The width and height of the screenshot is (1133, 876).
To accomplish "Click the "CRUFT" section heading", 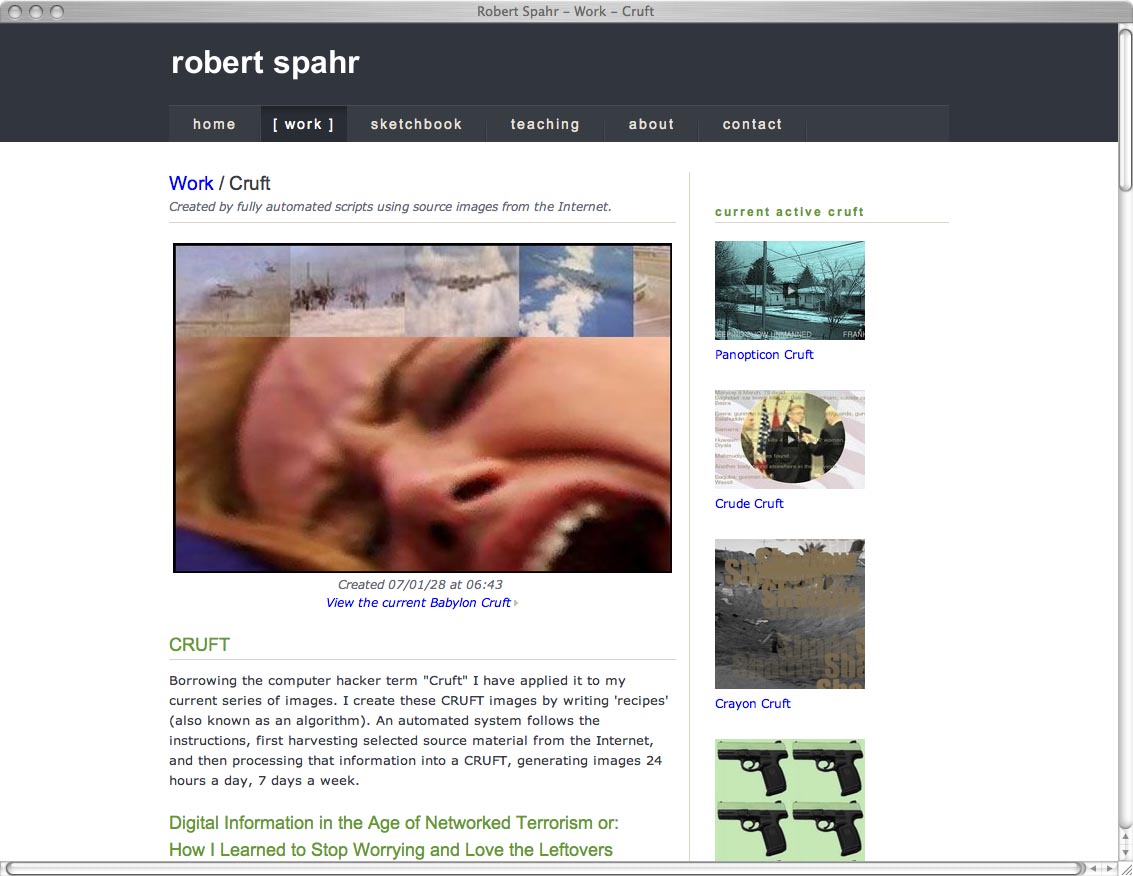I will [x=199, y=645].
